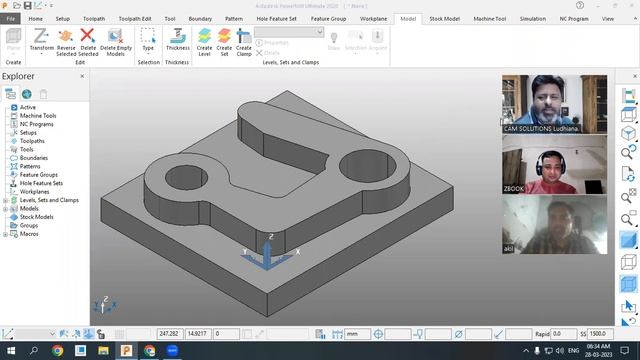Toggle shaded with edges view mode
Screen dimensions: 640x360
tap(628, 283)
